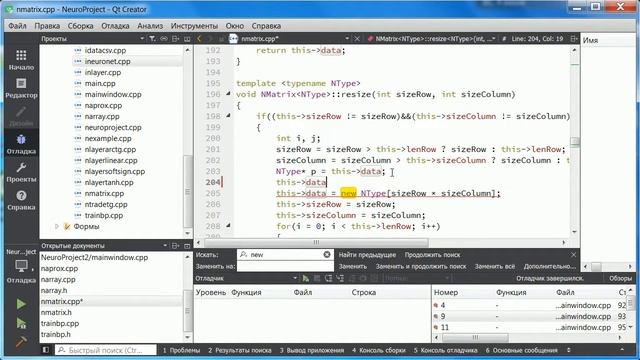This screenshot has height=360, width=640.
Task: Clear the search field text
Action: coord(327,254)
